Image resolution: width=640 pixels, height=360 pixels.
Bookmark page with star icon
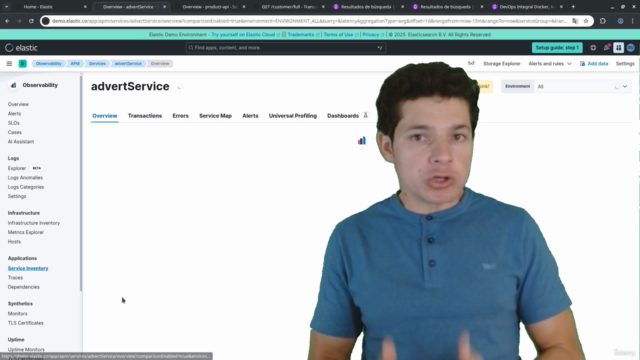pyautogui.click(x=586, y=21)
